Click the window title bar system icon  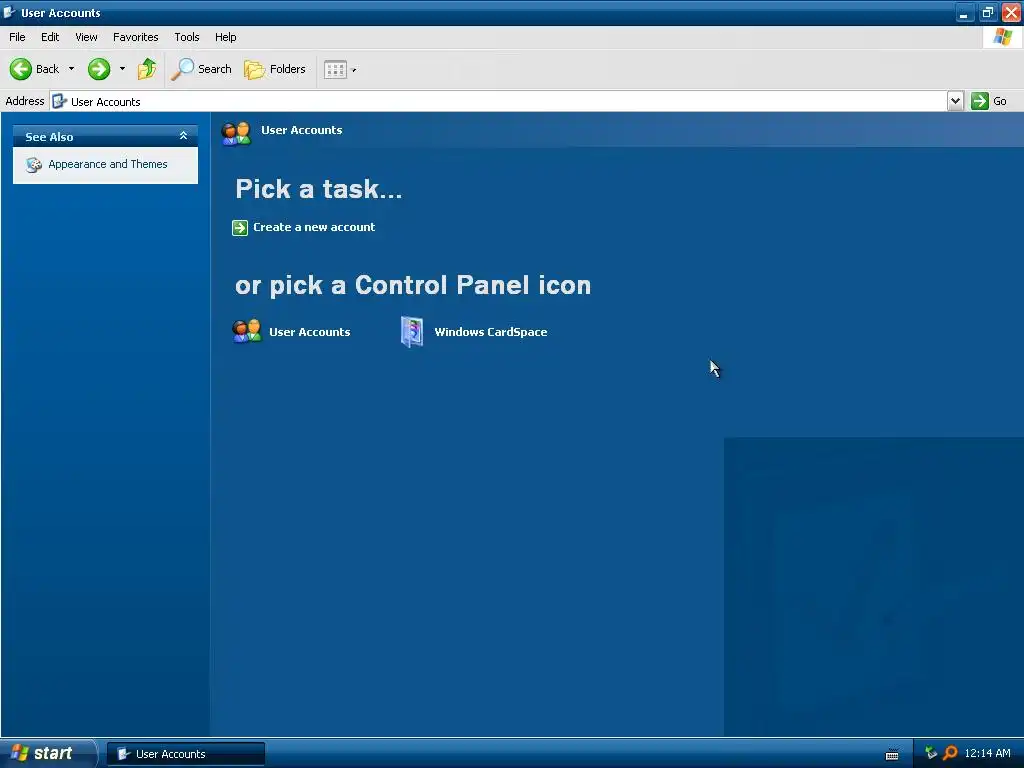(x=9, y=12)
